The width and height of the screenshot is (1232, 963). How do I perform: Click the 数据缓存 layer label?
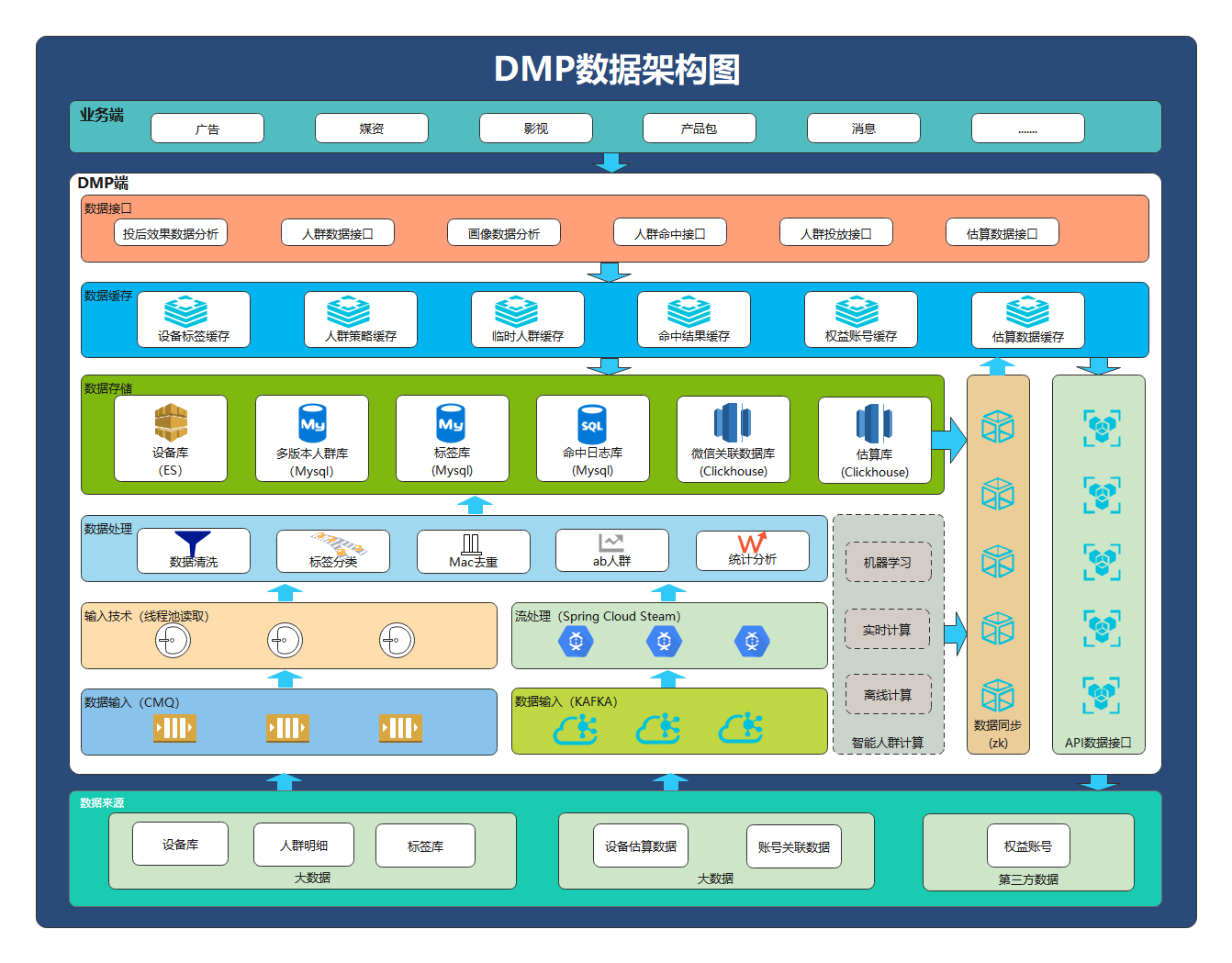tap(108, 296)
